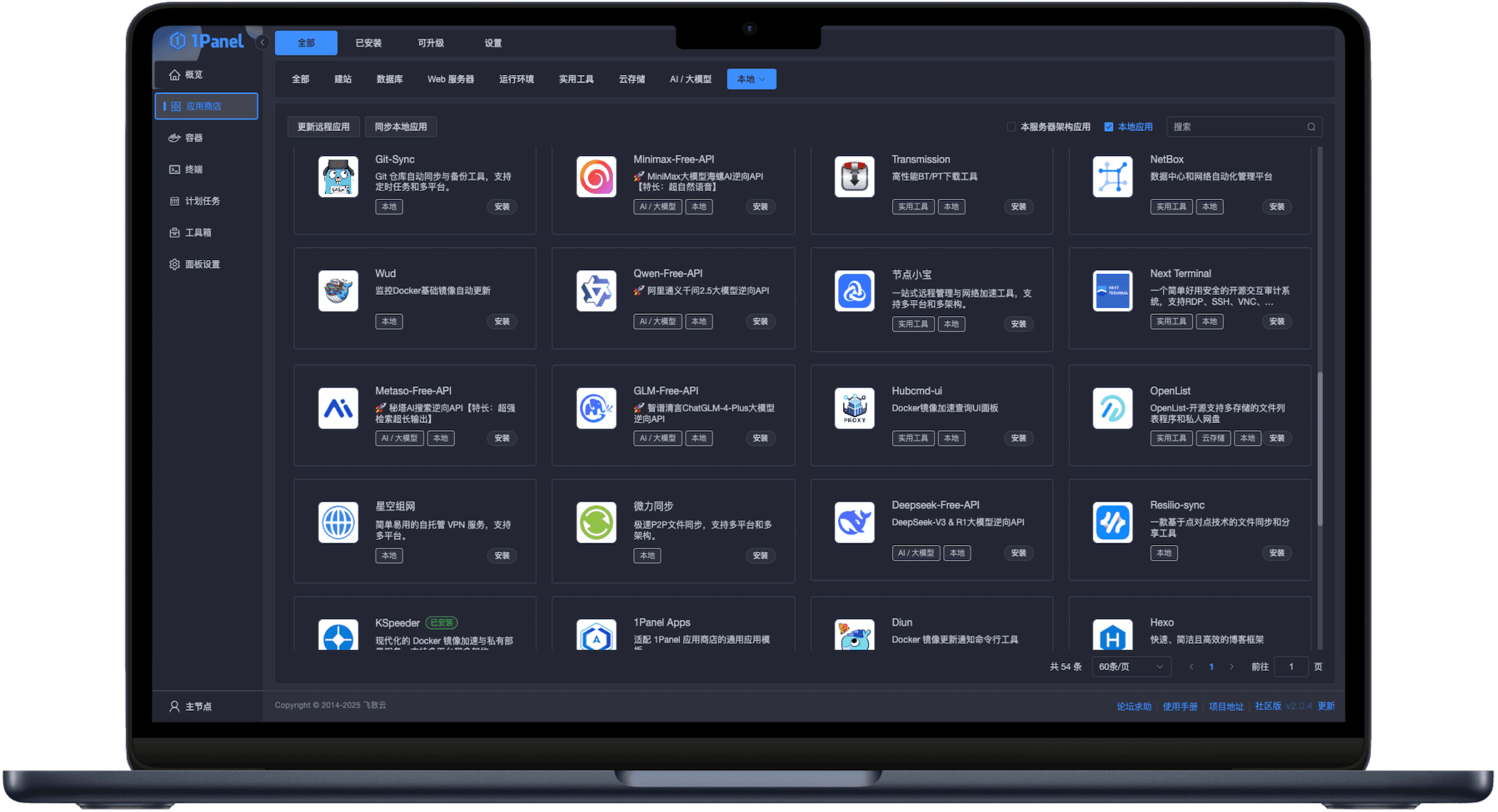Open the Git-Sync app icon
The width and height of the screenshot is (1498, 812).
click(x=338, y=177)
